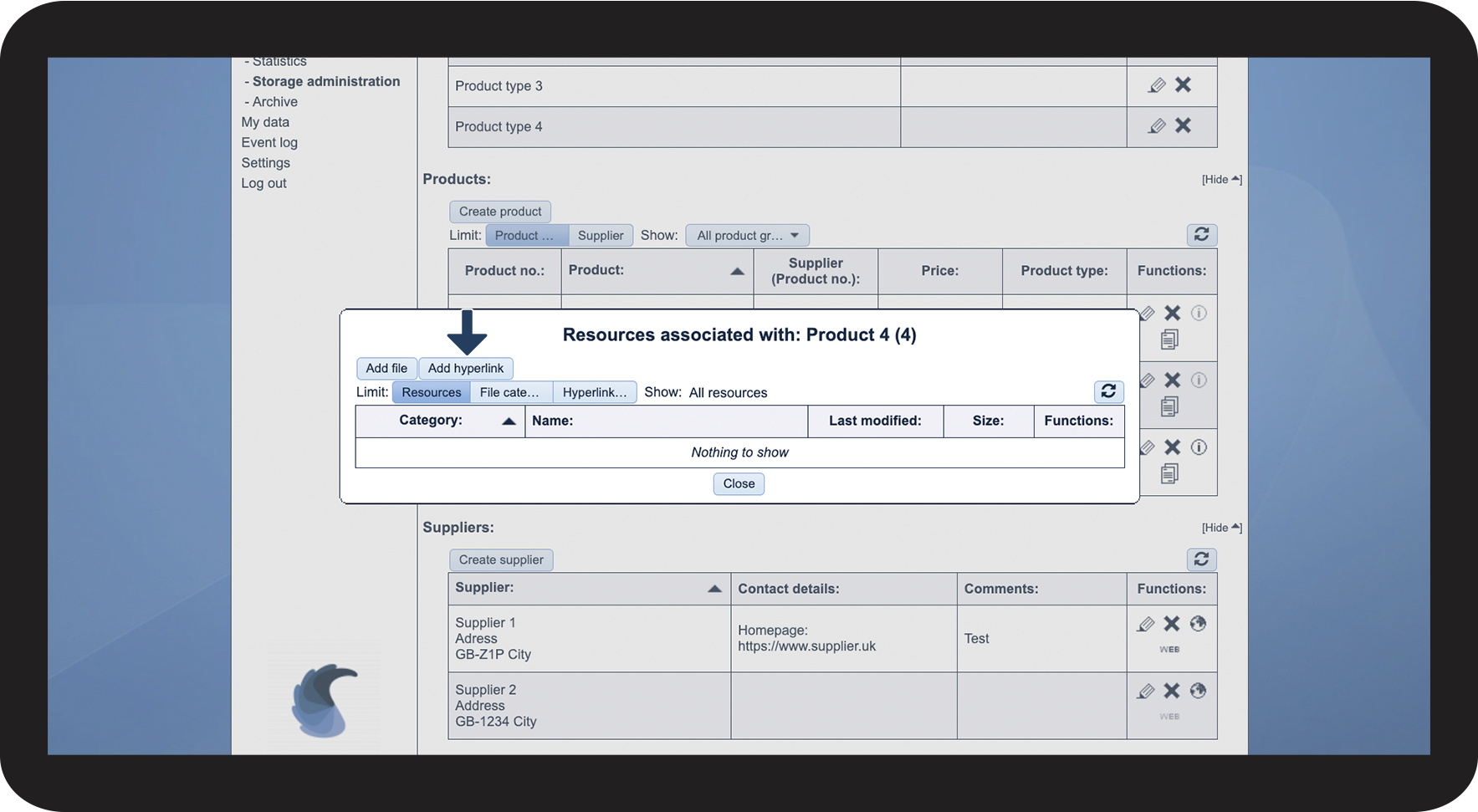Screen dimensions: 1478x812
Task: Click the Size column header
Action: pos(988,421)
